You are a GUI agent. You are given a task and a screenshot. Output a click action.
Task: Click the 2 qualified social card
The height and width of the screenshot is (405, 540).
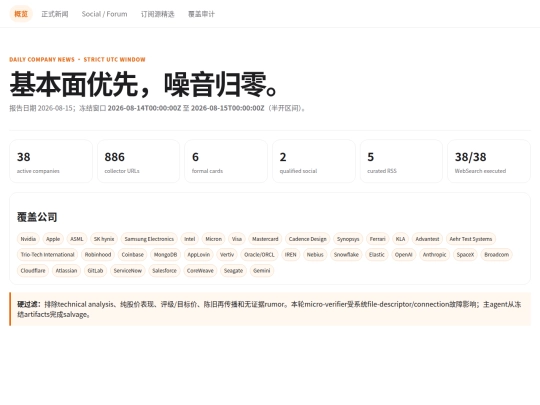click(x=314, y=161)
